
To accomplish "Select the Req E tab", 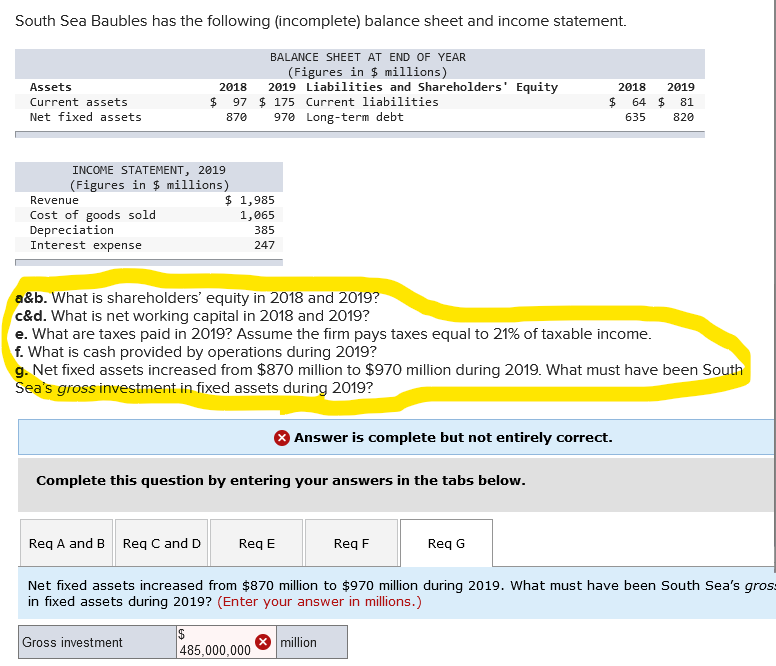I will 256,543.
